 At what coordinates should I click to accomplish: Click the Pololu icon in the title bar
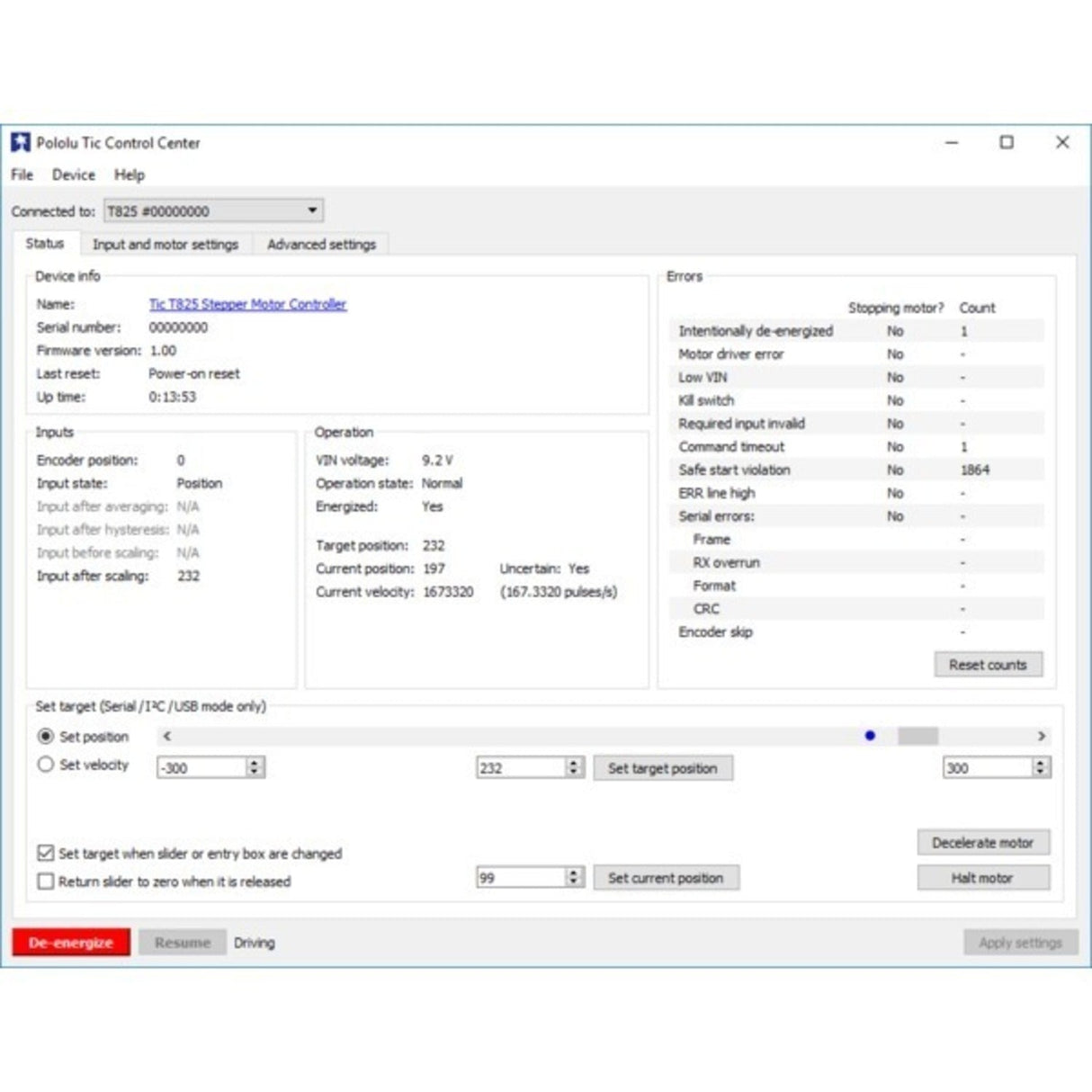20,142
